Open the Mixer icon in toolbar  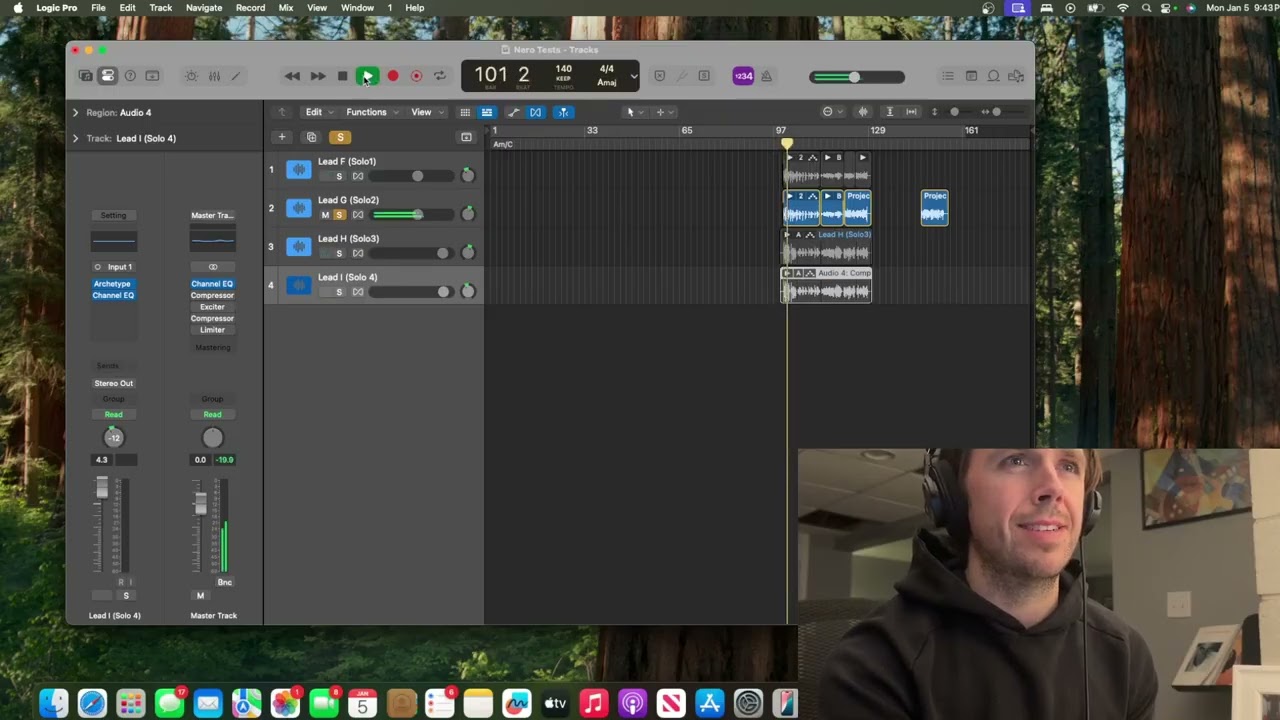pos(214,76)
